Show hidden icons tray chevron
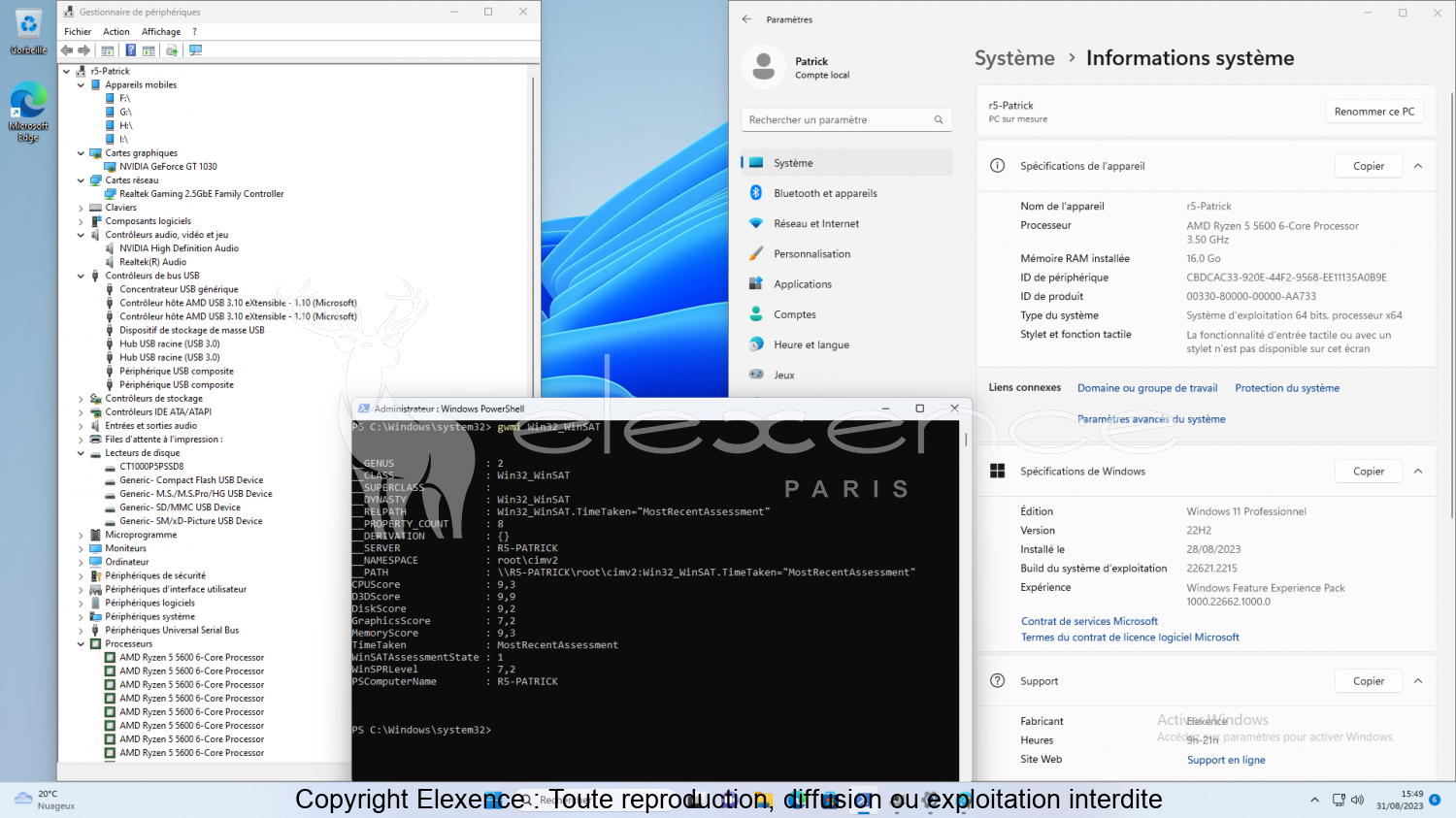 1314,801
